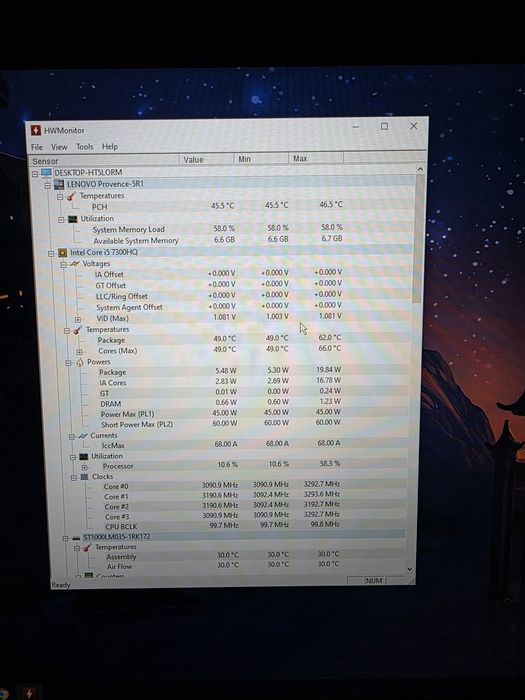Click the HWMonitor lightning title bar icon
This screenshot has width=525, height=700.
(x=36, y=130)
